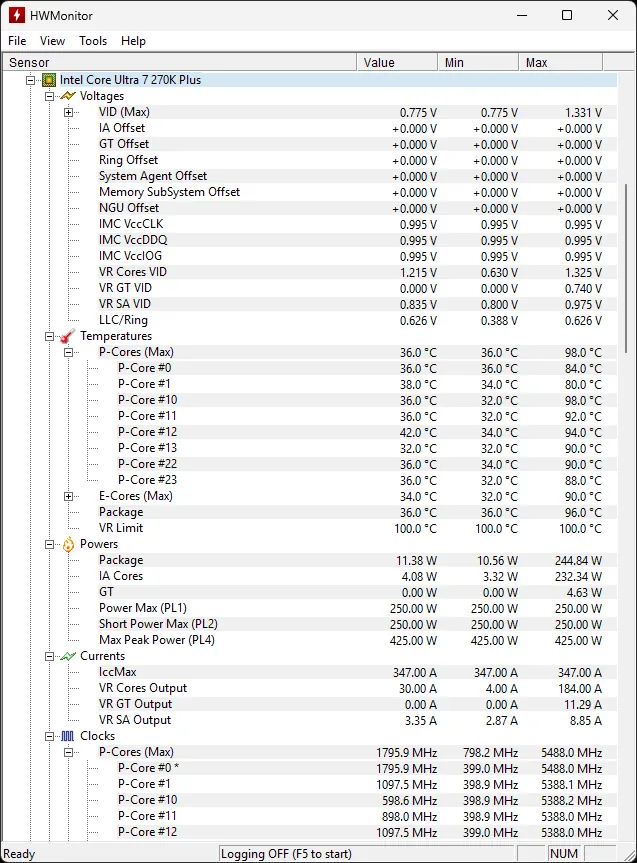Click the Clocks square wave icon
The height and width of the screenshot is (863, 637).
68,736
